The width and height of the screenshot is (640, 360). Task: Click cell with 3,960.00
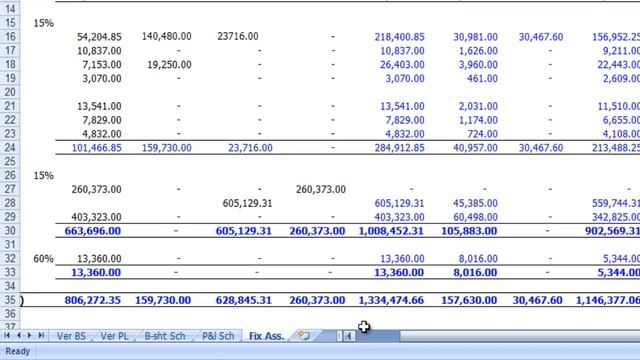[478, 65]
